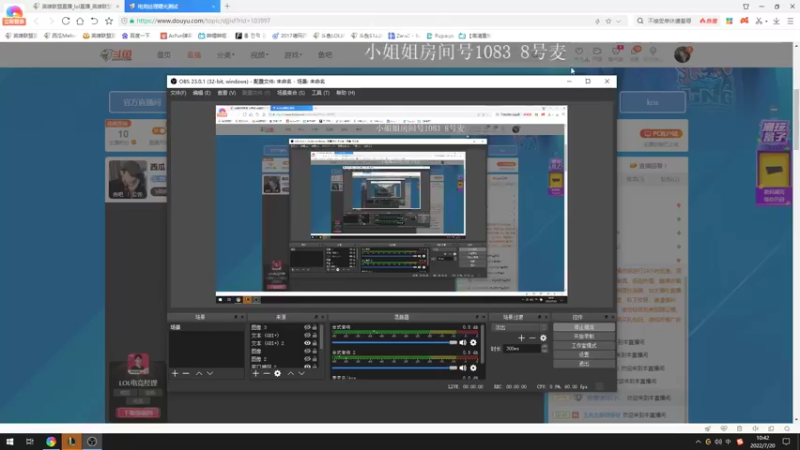Move scene down in Scenes panel
Viewport: 800px width, 450px height.
coord(210,373)
